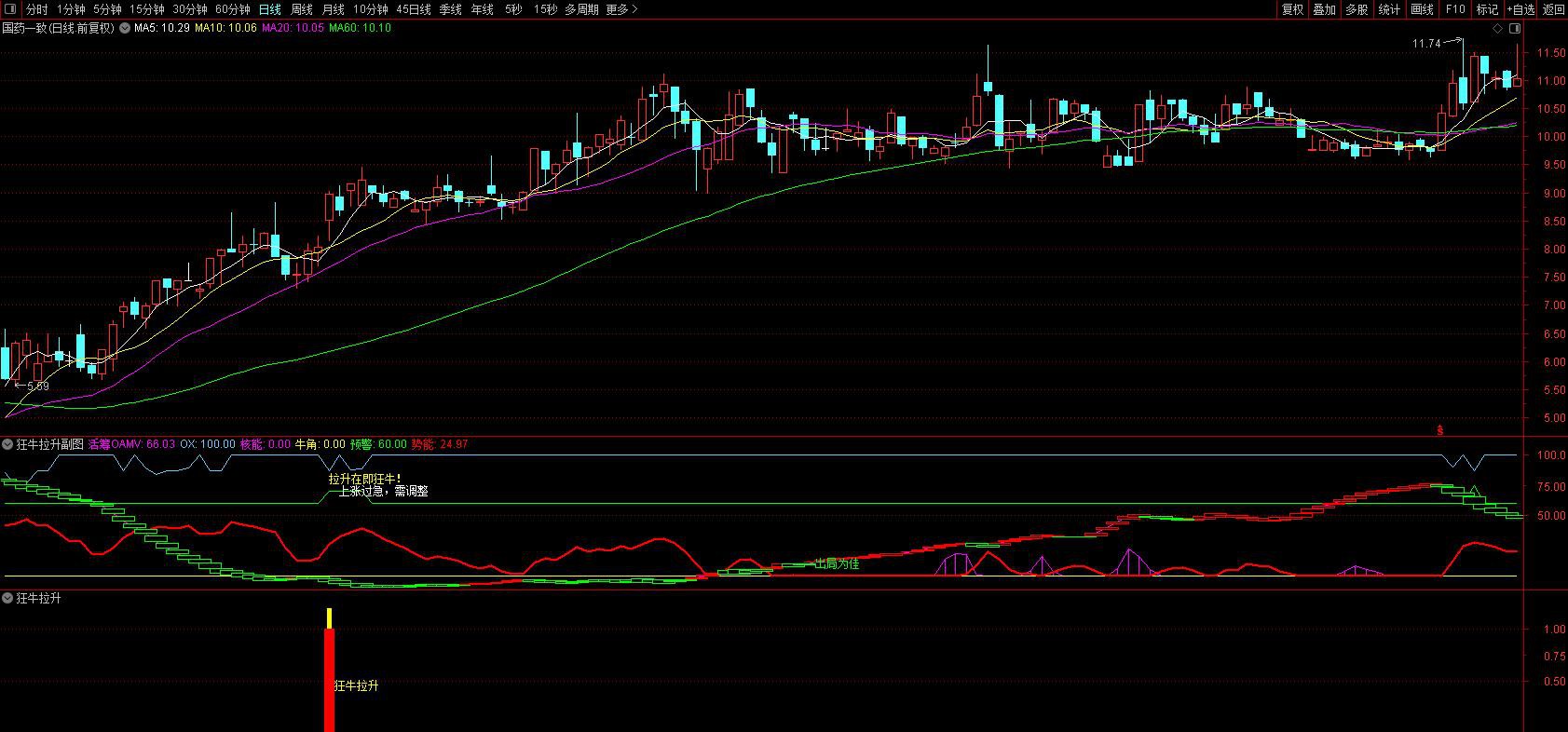
Task: Select the 5秒 period tab
Action: click(x=513, y=9)
